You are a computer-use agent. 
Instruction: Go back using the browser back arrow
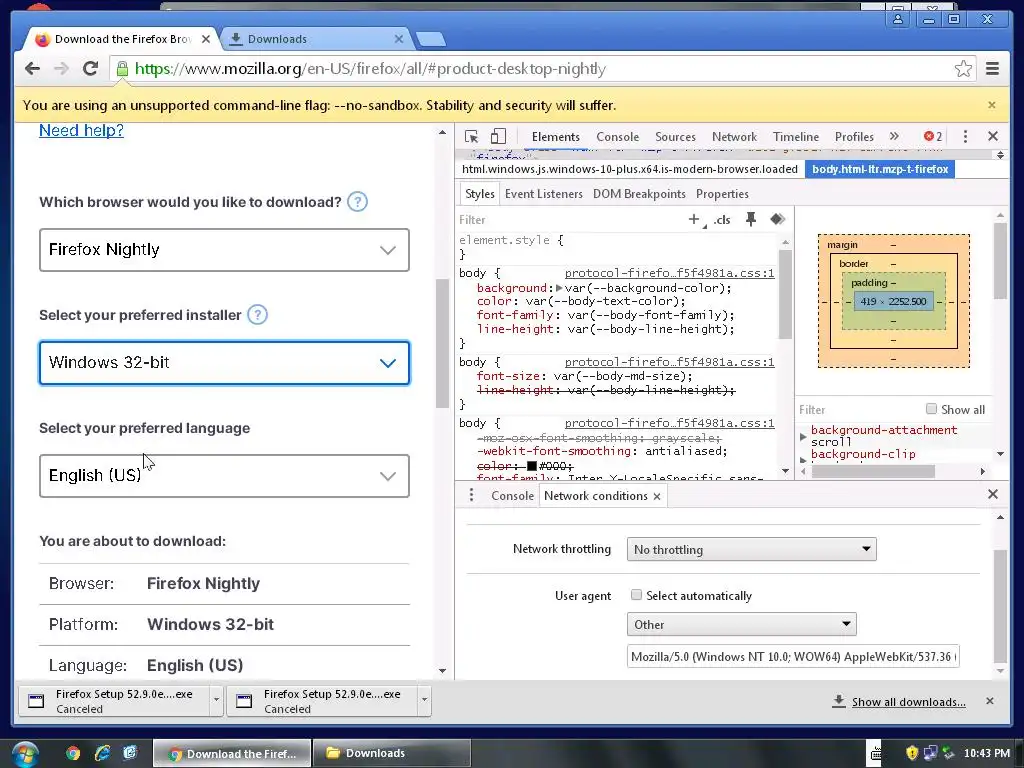point(32,69)
